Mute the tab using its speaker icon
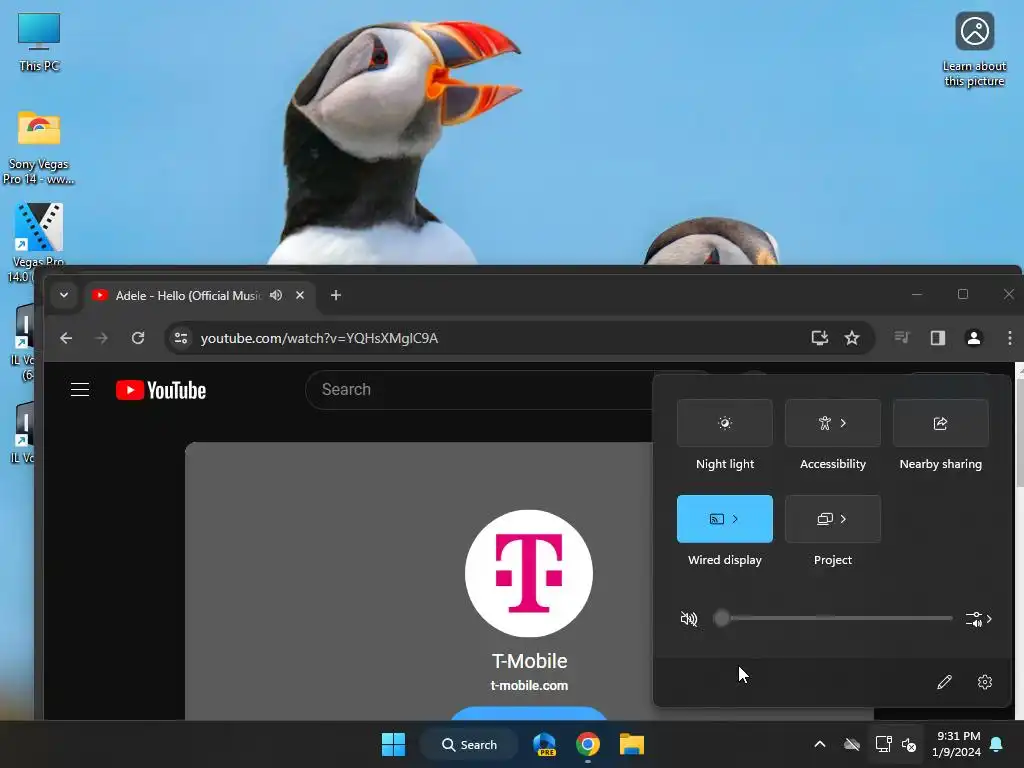1024x768 pixels. 276,295
